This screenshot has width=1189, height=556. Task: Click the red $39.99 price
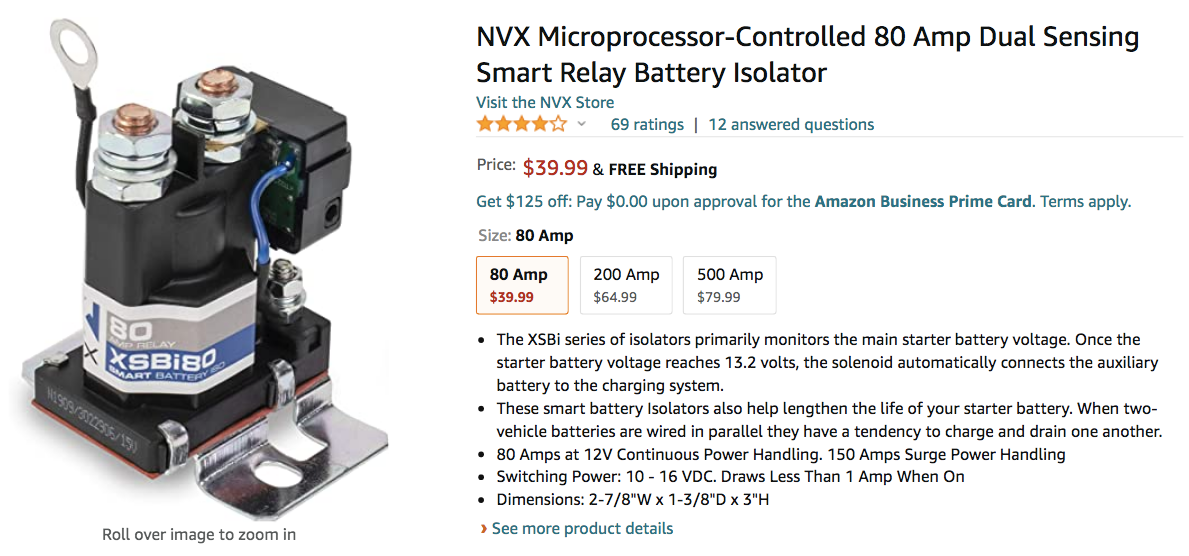click(x=555, y=168)
